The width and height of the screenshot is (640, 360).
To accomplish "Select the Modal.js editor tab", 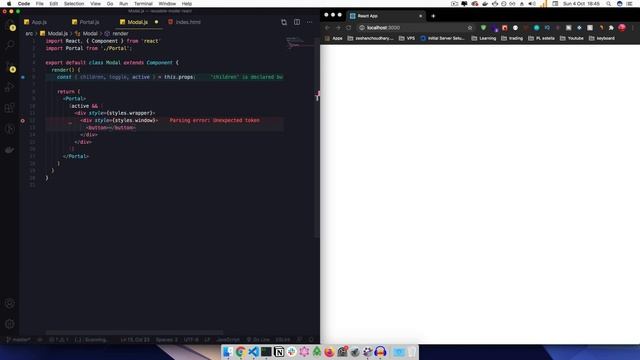I will click(138, 22).
